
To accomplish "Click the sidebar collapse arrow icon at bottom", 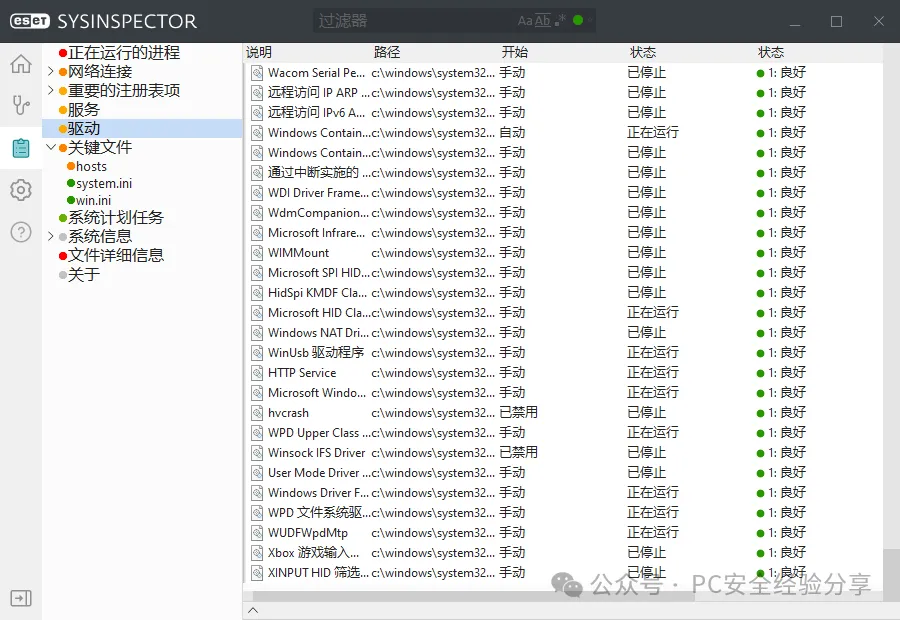I will coord(21,598).
